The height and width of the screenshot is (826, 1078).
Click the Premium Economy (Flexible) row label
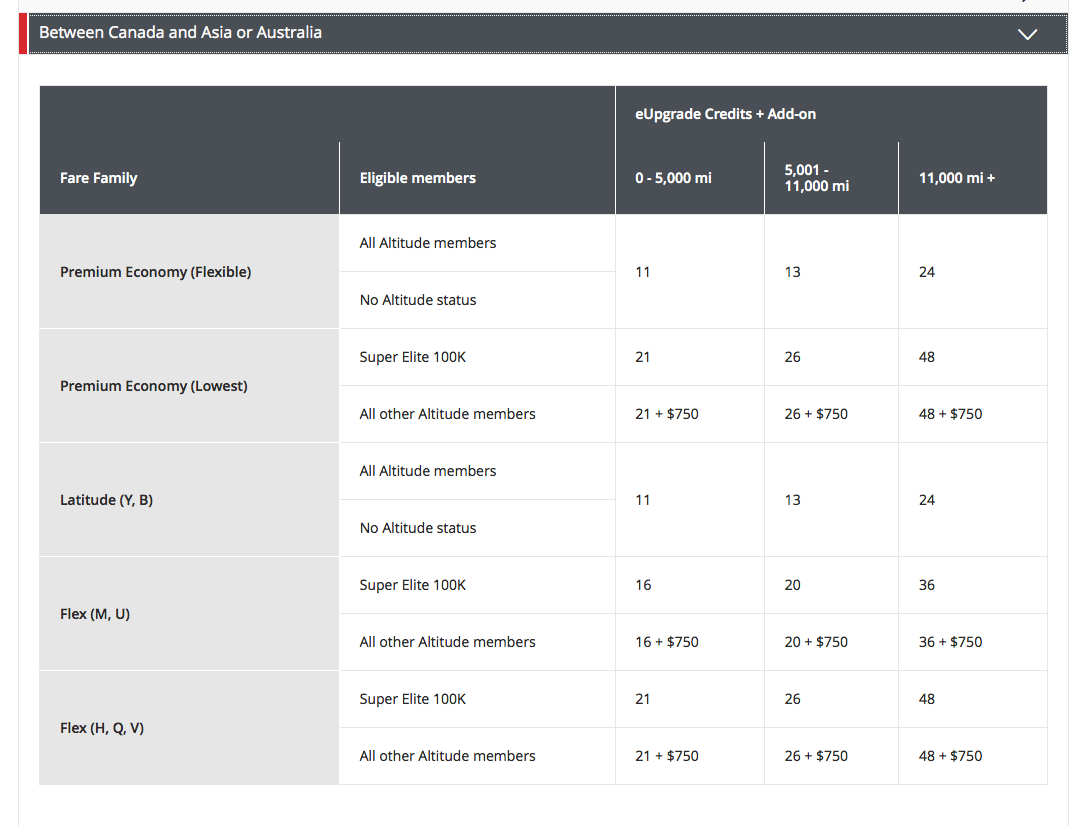coord(155,272)
